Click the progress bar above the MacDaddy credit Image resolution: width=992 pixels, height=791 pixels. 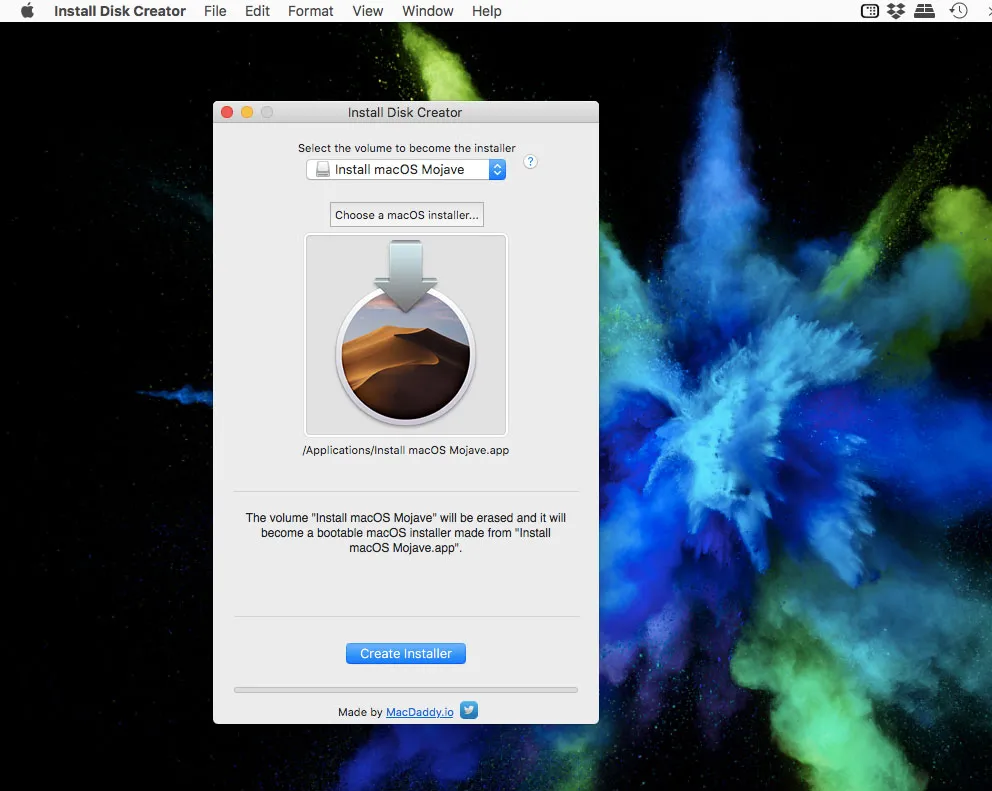(405, 689)
